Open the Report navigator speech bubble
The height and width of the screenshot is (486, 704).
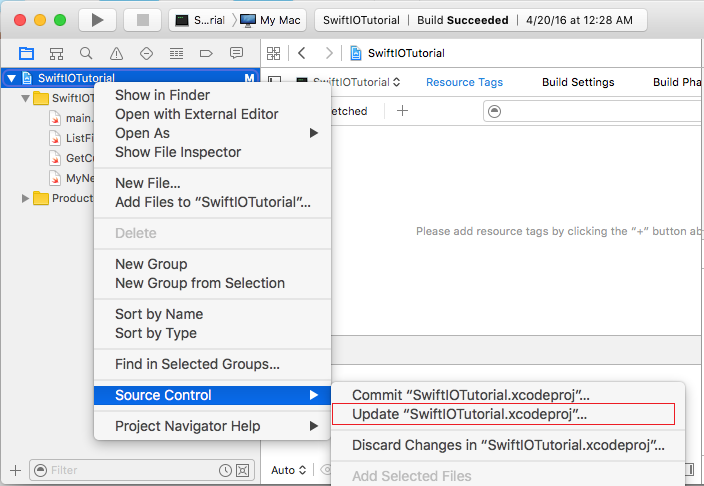[x=236, y=53]
